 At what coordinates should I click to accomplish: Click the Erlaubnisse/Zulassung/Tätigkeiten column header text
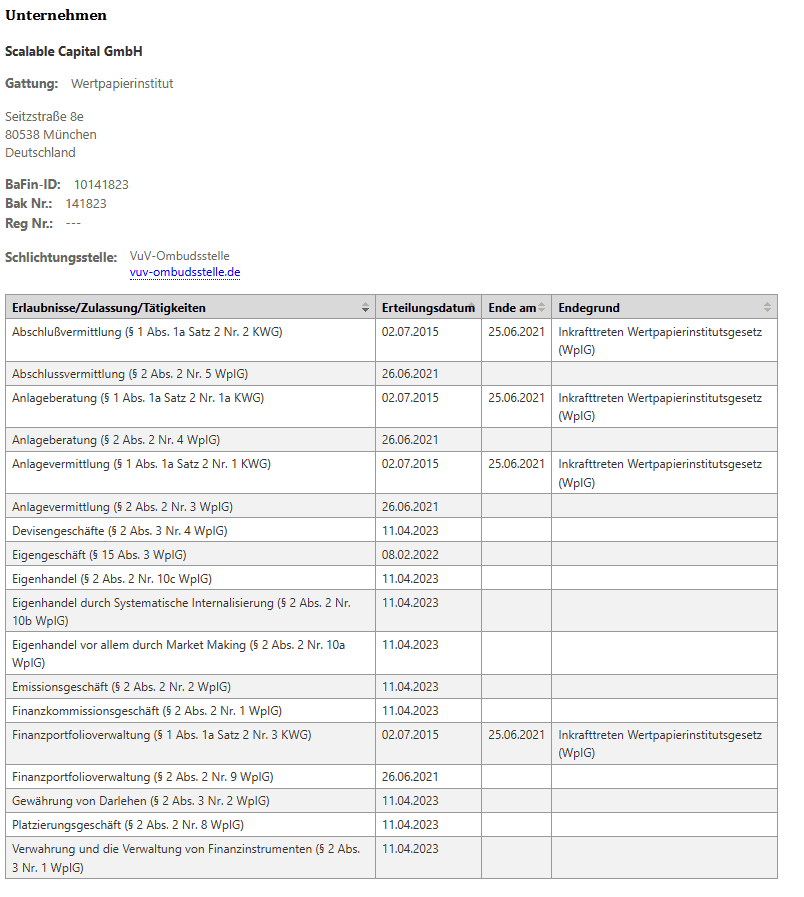109,308
